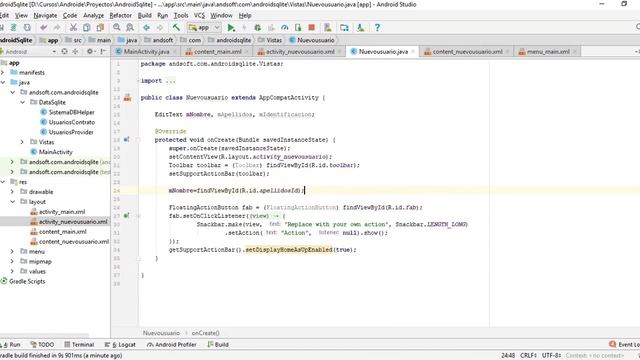The image size is (640, 360).
Task: Switch to menu_main.xml tab
Action: [x=548, y=51]
